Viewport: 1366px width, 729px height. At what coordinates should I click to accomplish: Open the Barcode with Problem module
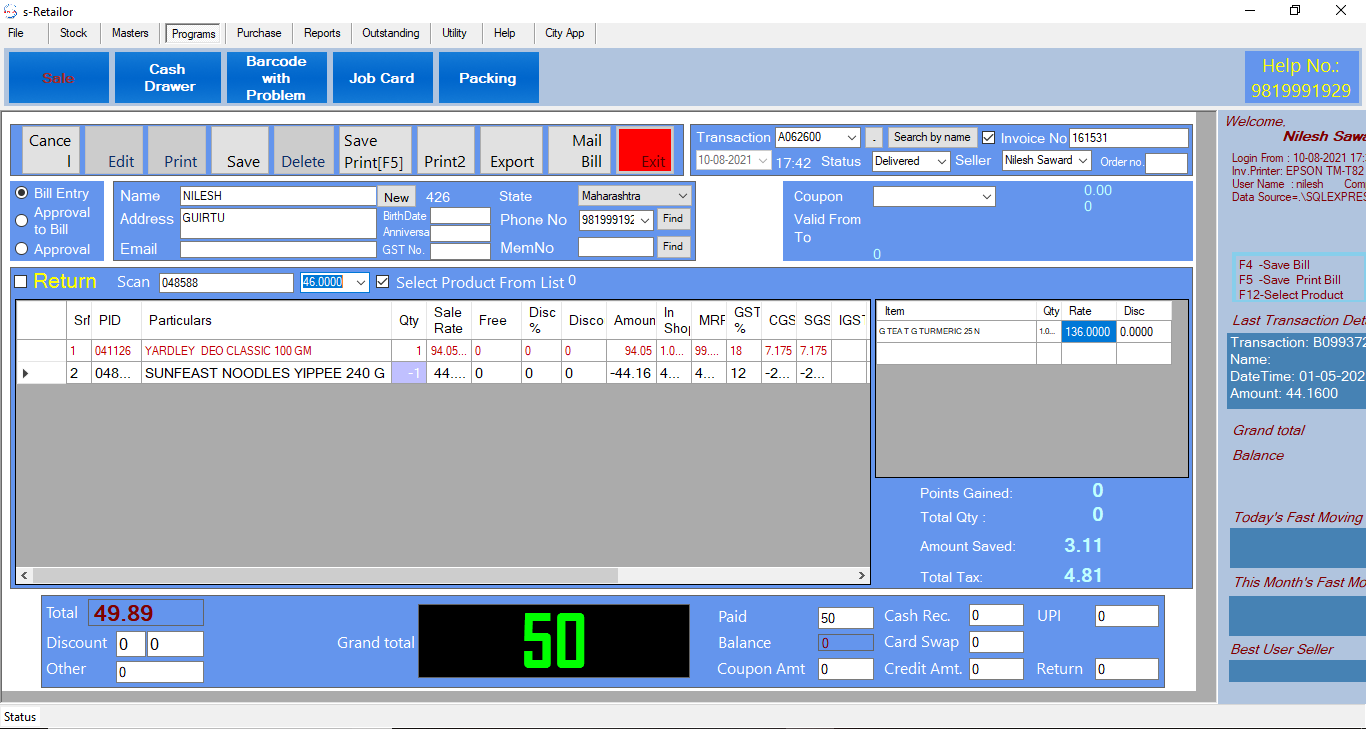[x=276, y=78]
